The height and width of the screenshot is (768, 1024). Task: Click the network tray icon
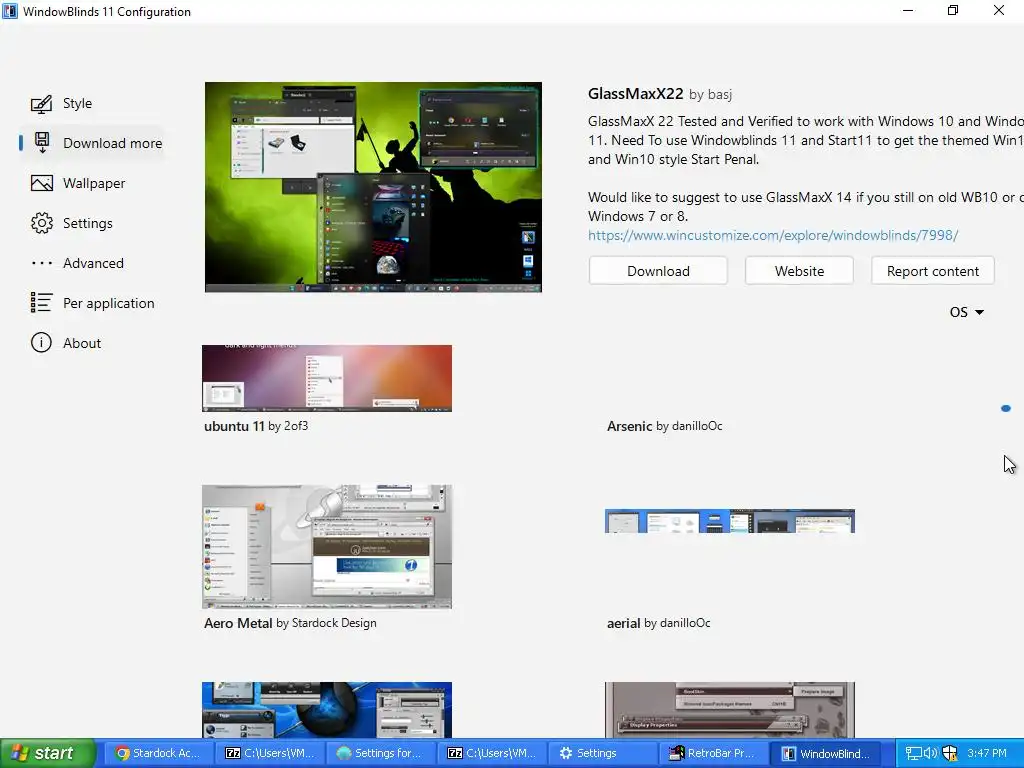pyautogui.click(x=913, y=754)
